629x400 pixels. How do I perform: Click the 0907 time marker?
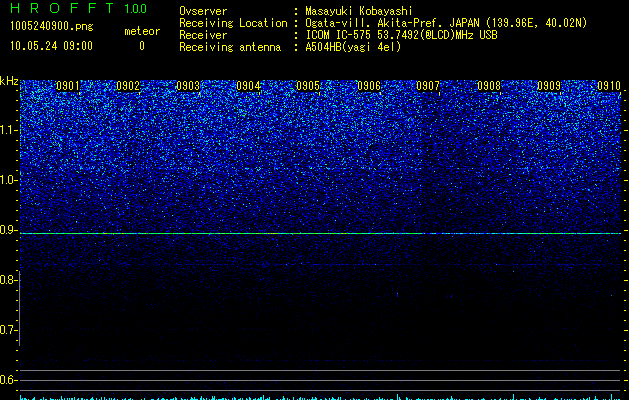click(x=428, y=86)
